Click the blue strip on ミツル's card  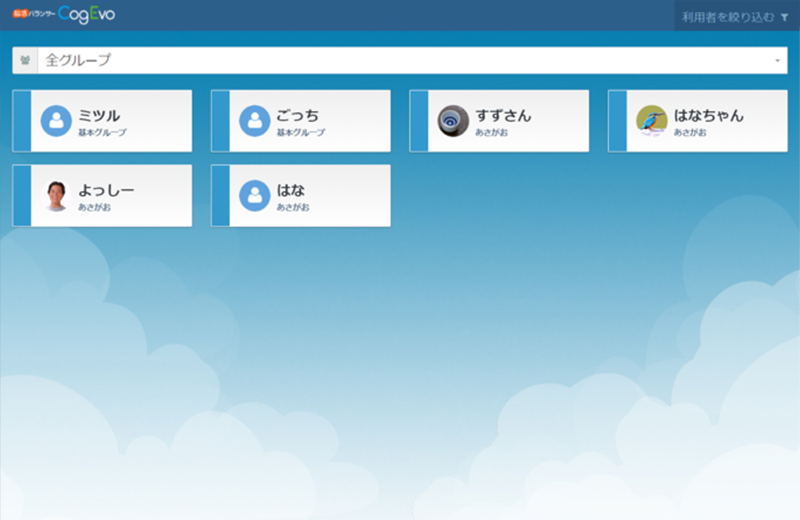(21, 121)
